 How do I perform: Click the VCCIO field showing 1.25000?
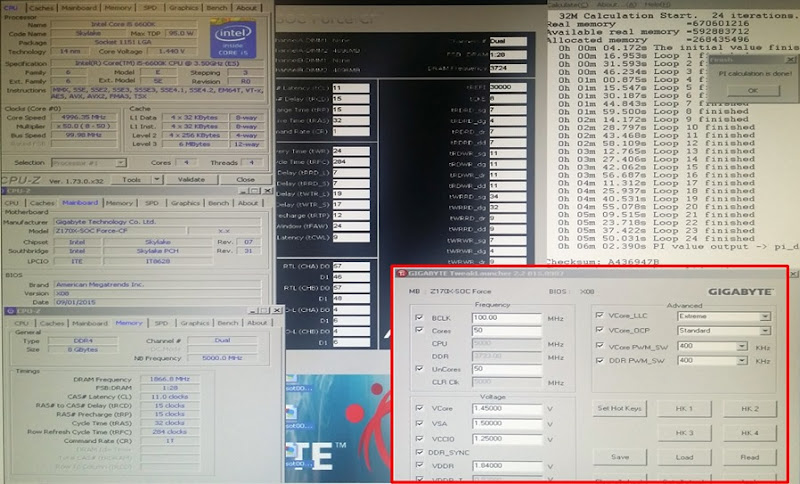pyautogui.click(x=507, y=439)
